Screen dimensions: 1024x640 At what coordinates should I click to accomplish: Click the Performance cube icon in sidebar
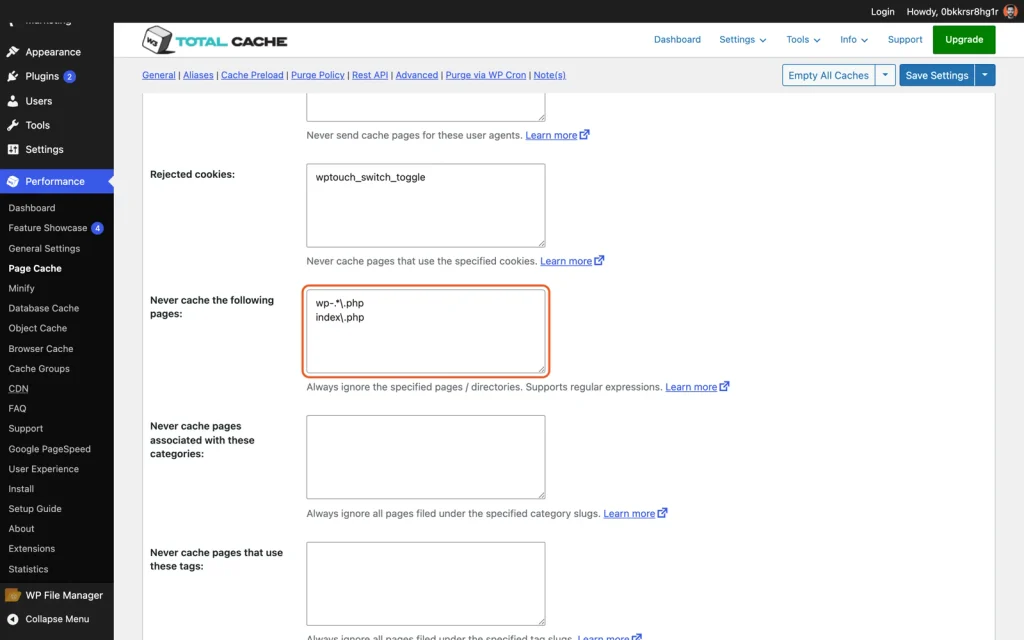tap(12, 182)
